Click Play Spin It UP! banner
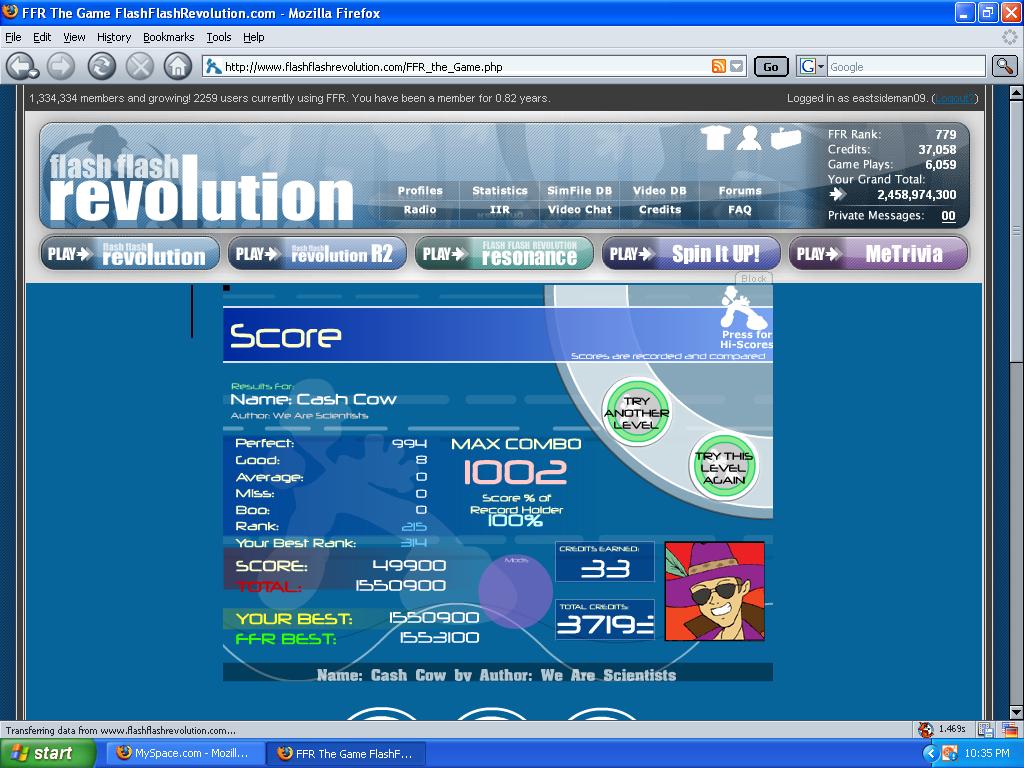Viewport: 1024px width, 768px height. (x=691, y=253)
